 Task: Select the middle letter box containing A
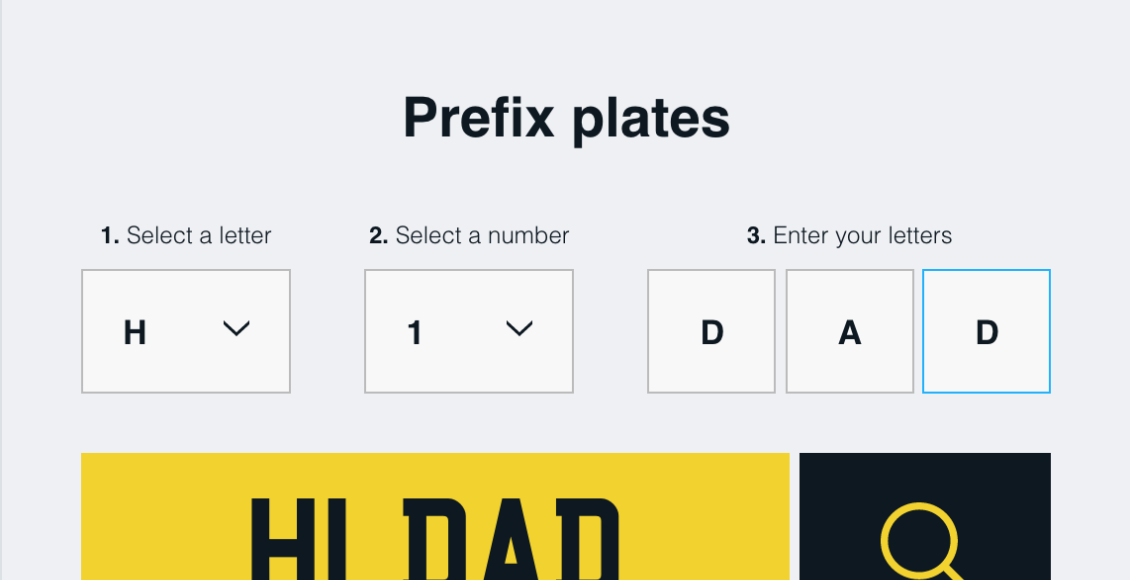click(x=850, y=331)
